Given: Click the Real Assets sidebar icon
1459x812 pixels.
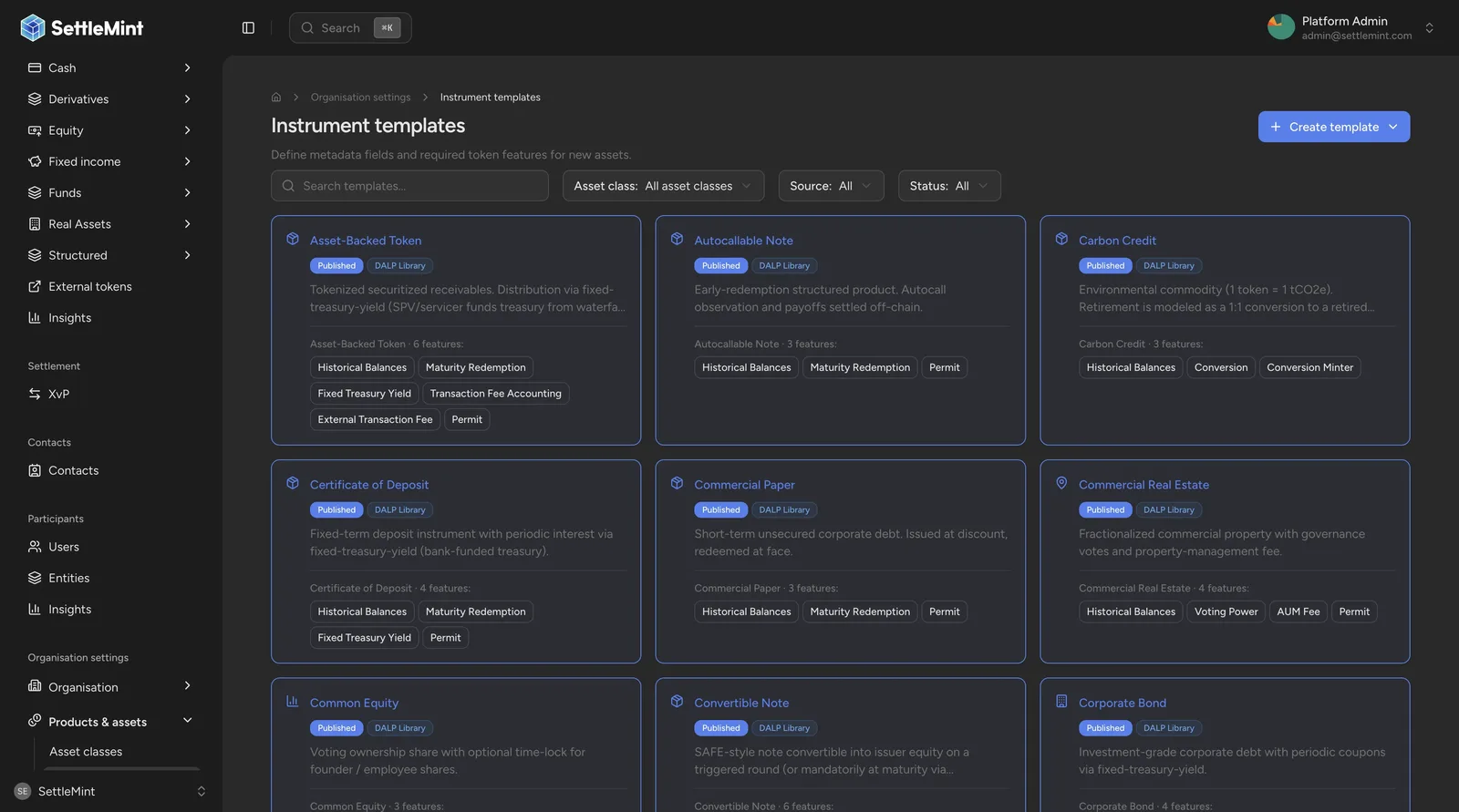Looking at the screenshot, I should tap(35, 223).
